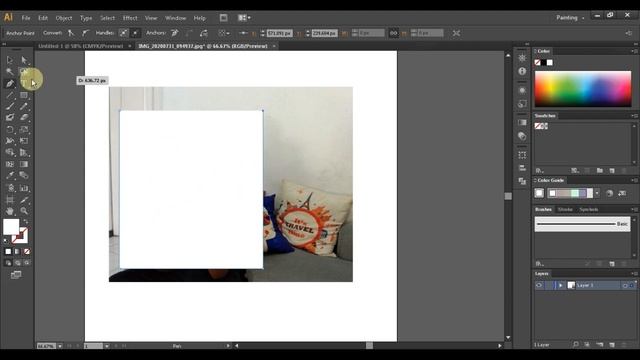Toggle visibility eye of Layer 1
640x360 pixels.
pos(539,285)
